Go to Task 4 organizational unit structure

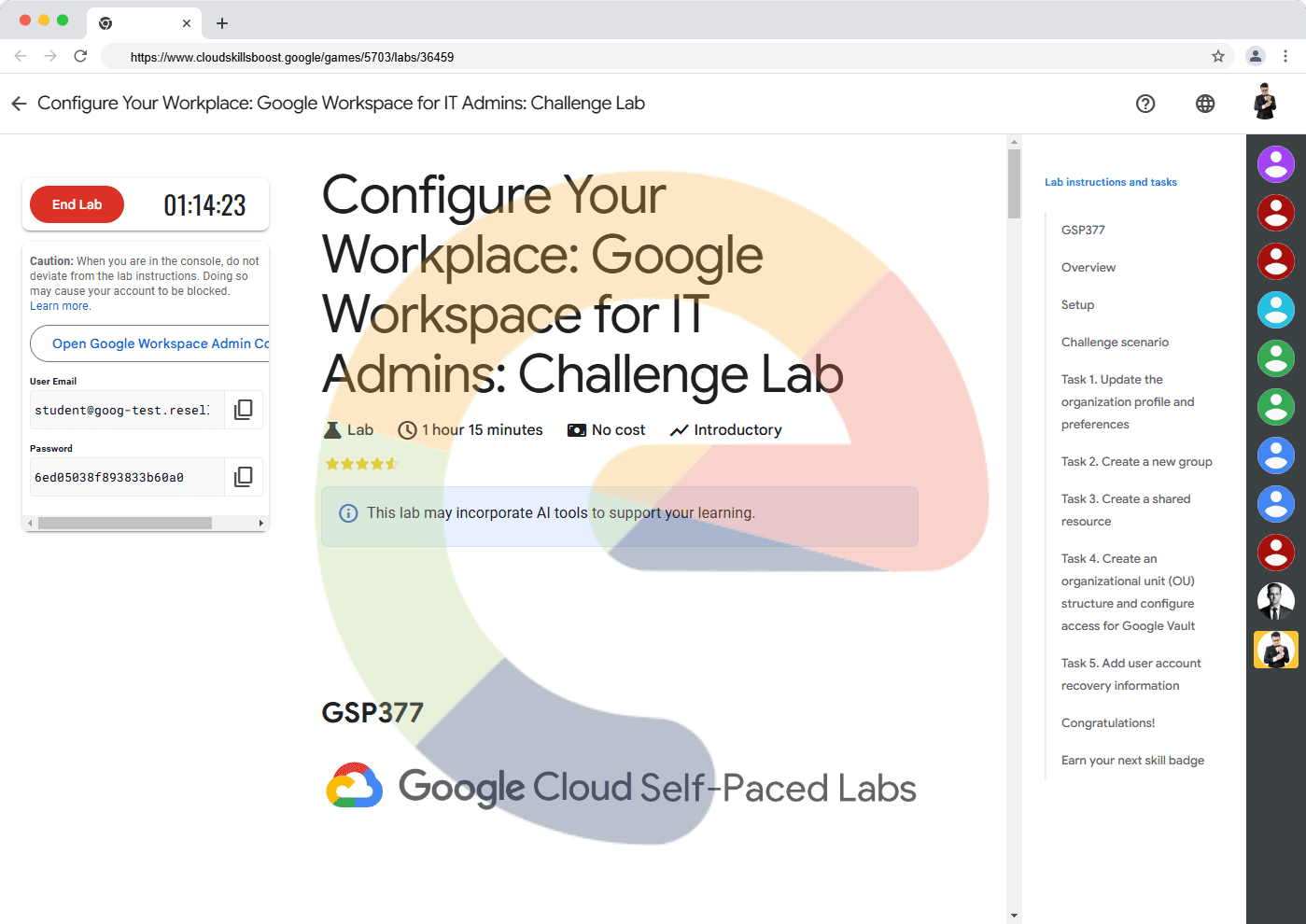pos(1128,592)
